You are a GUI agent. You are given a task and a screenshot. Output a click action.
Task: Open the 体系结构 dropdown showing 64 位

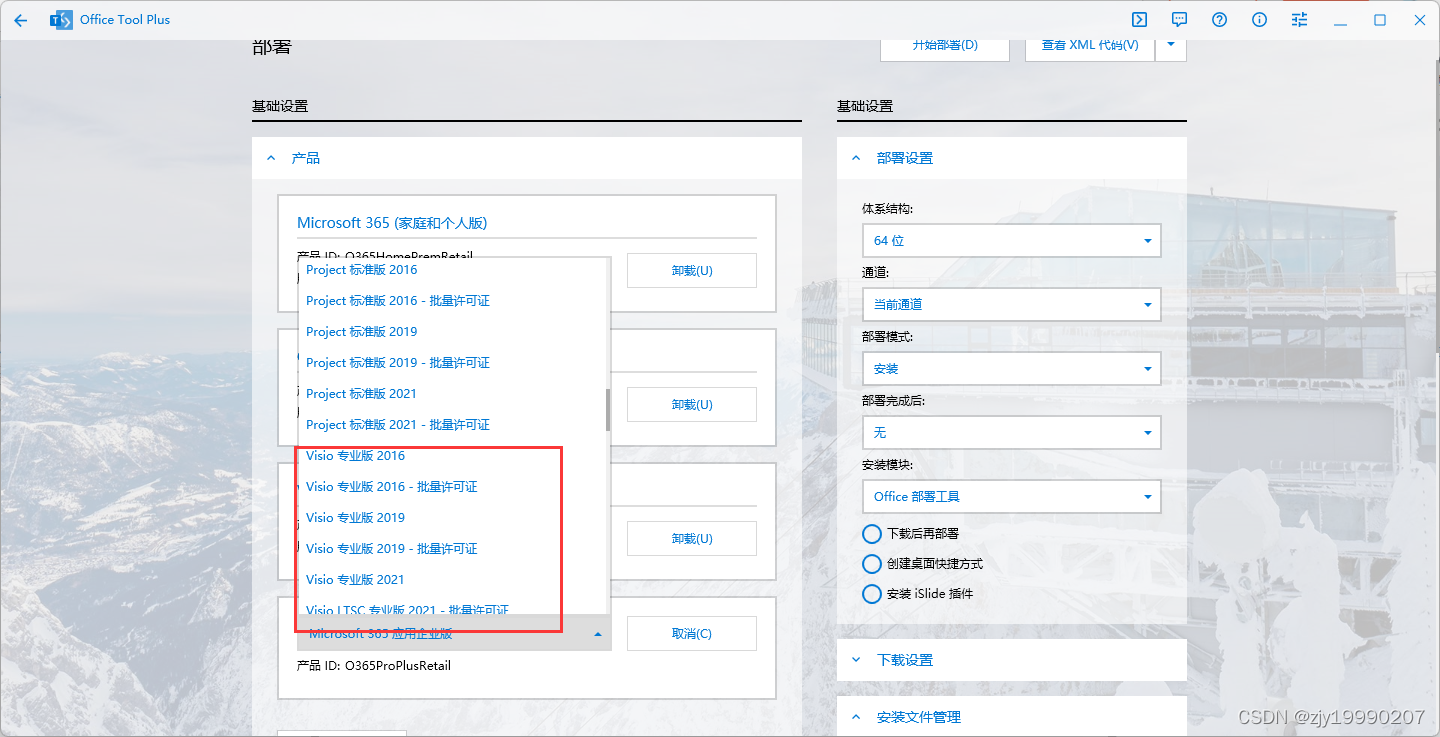point(1011,240)
